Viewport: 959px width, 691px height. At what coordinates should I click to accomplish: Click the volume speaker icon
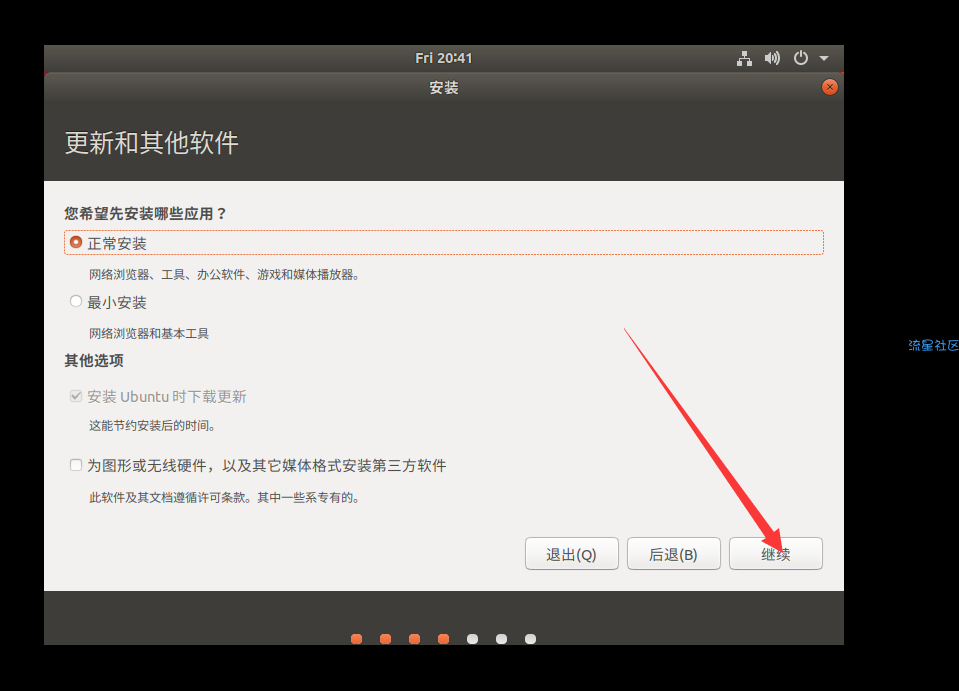pos(772,58)
